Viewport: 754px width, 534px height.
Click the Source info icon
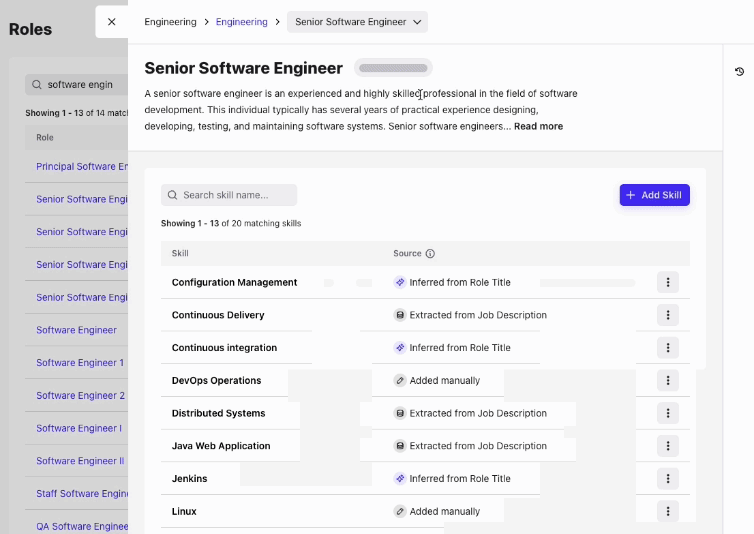tap(430, 254)
